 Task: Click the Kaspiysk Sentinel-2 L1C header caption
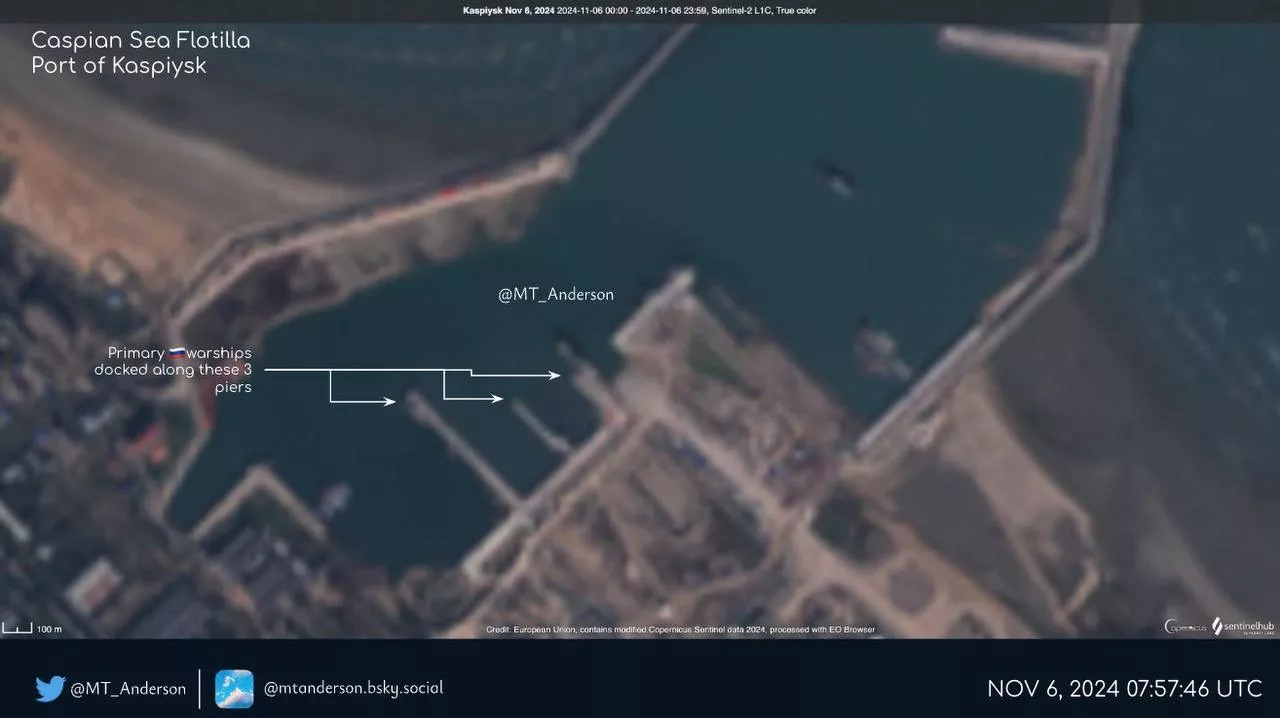pyautogui.click(x=639, y=11)
